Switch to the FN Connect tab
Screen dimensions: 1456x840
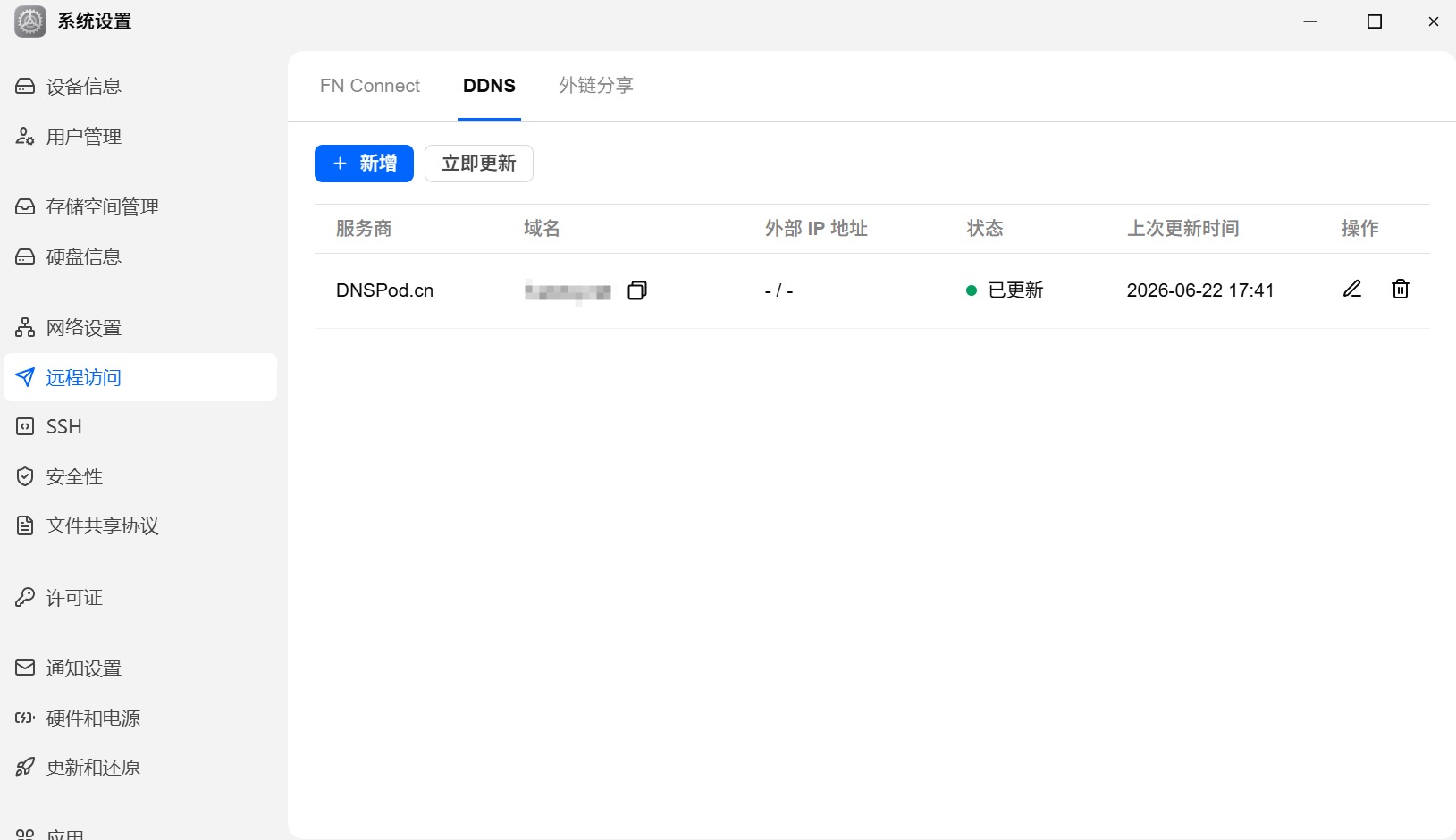click(x=370, y=86)
